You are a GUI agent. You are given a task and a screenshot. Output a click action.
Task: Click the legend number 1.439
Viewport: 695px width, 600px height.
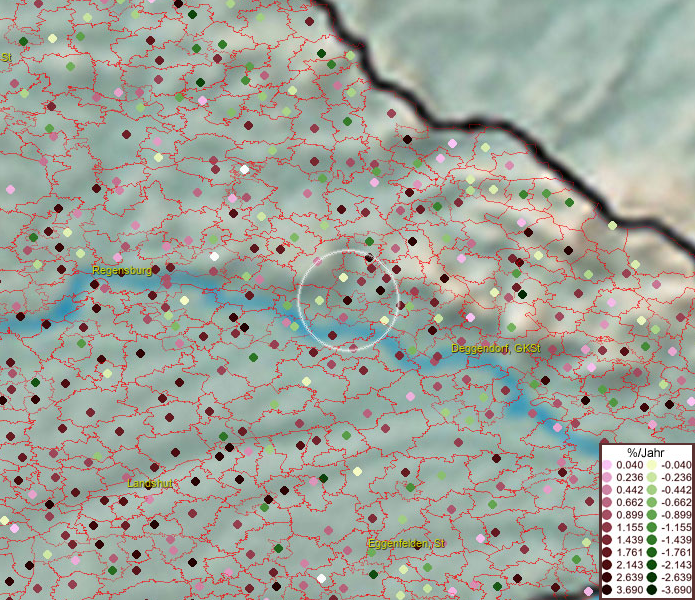630,540
